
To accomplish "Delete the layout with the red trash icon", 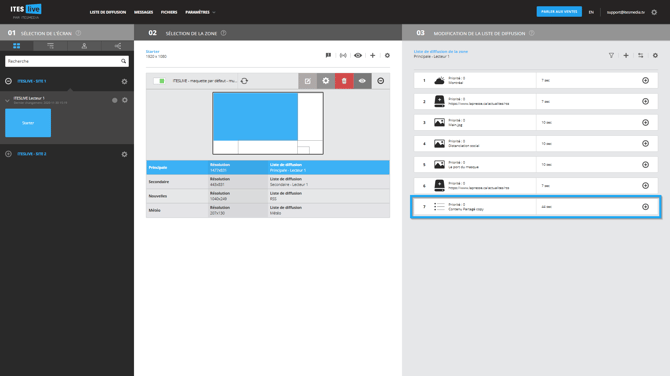I will click(x=344, y=81).
